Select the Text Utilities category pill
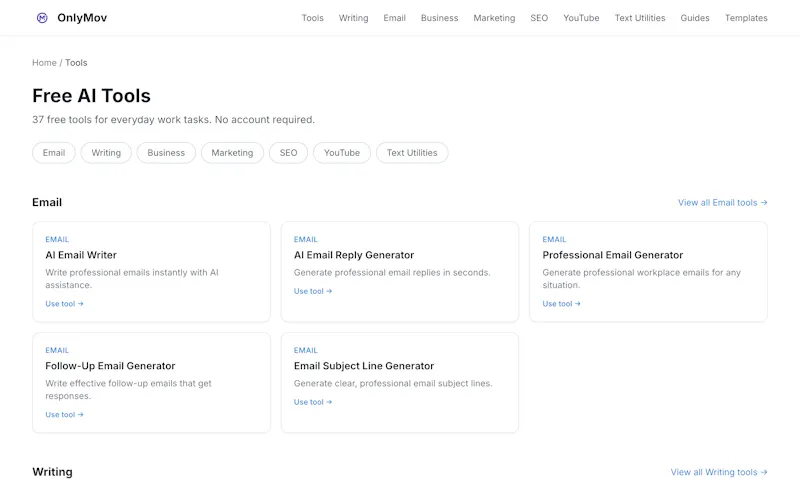 tap(412, 153)
